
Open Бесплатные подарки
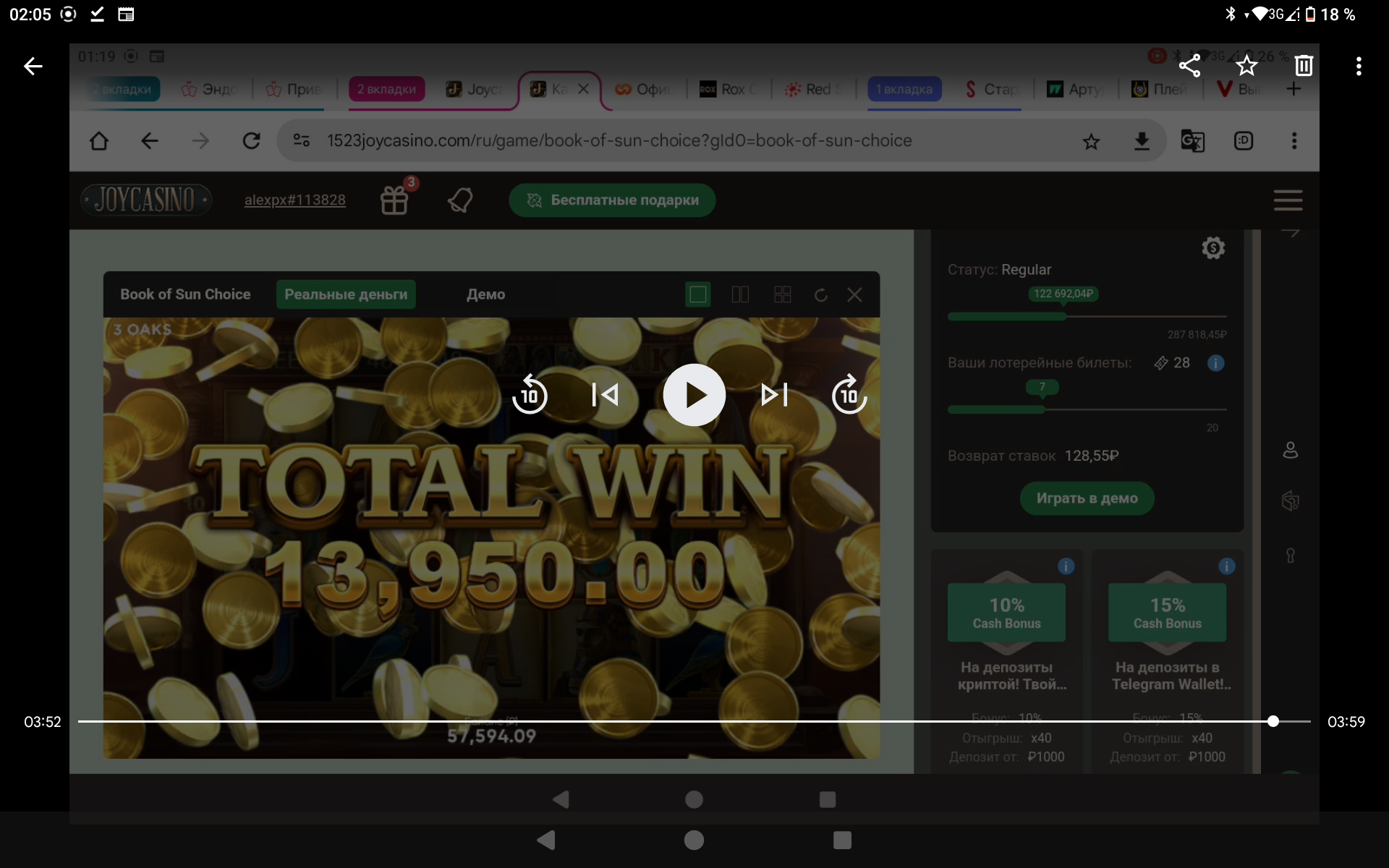[x=612, y=200]
